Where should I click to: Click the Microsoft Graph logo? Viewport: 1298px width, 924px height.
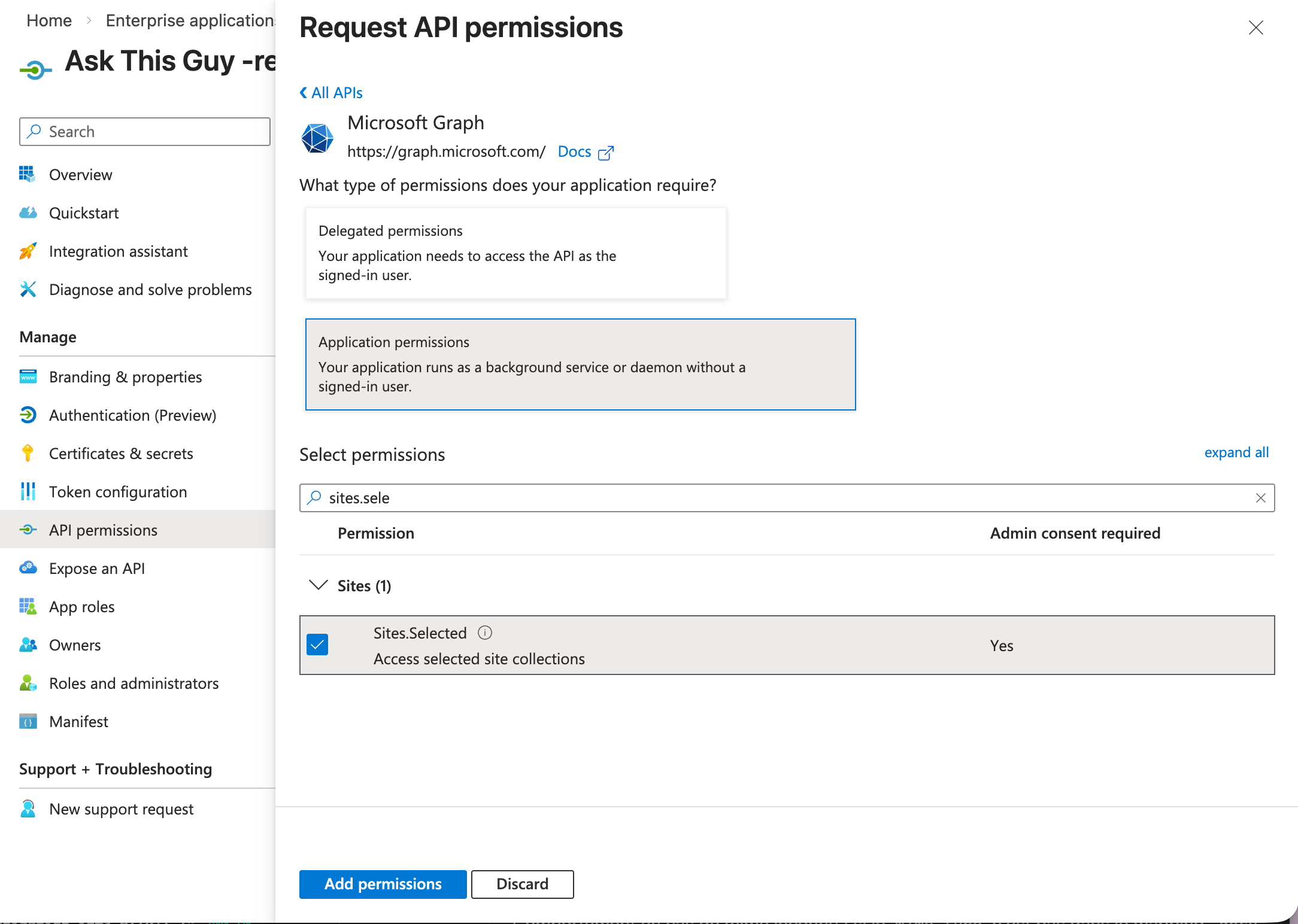click(x=317, y=136)
